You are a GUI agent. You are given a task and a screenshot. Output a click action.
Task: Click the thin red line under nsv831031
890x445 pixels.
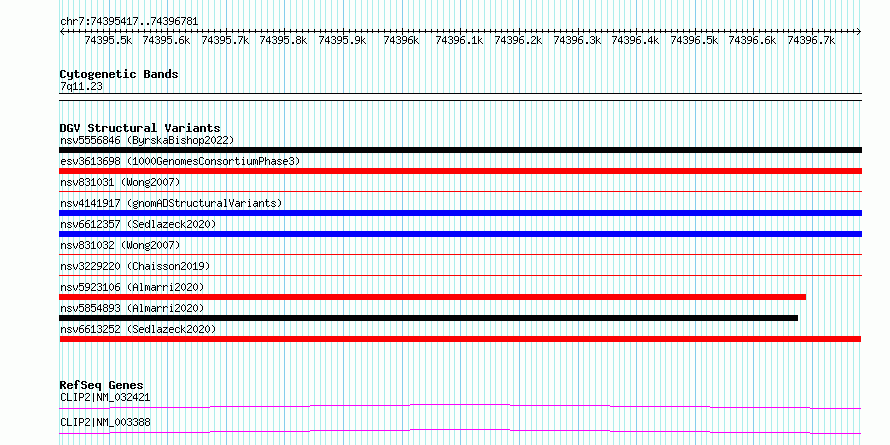tap(460, 192)
